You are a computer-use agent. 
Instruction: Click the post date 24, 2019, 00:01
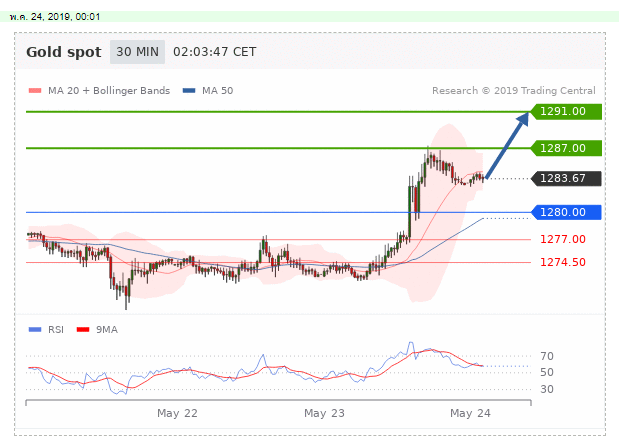pyautogui.click(x=55, y=17)
